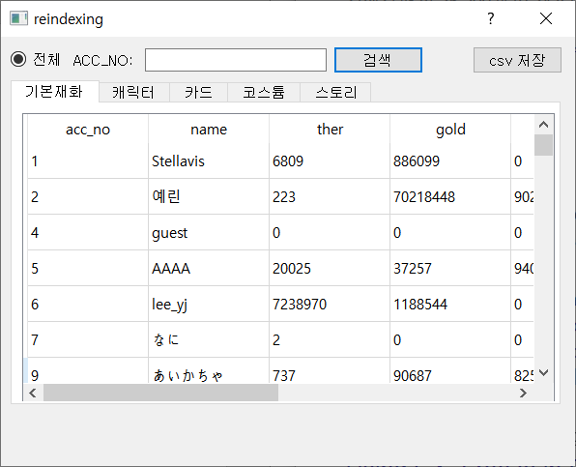Click the gold column header
Image resolution: width=576 pixels, height=468 pixels.
coord(450,129)
